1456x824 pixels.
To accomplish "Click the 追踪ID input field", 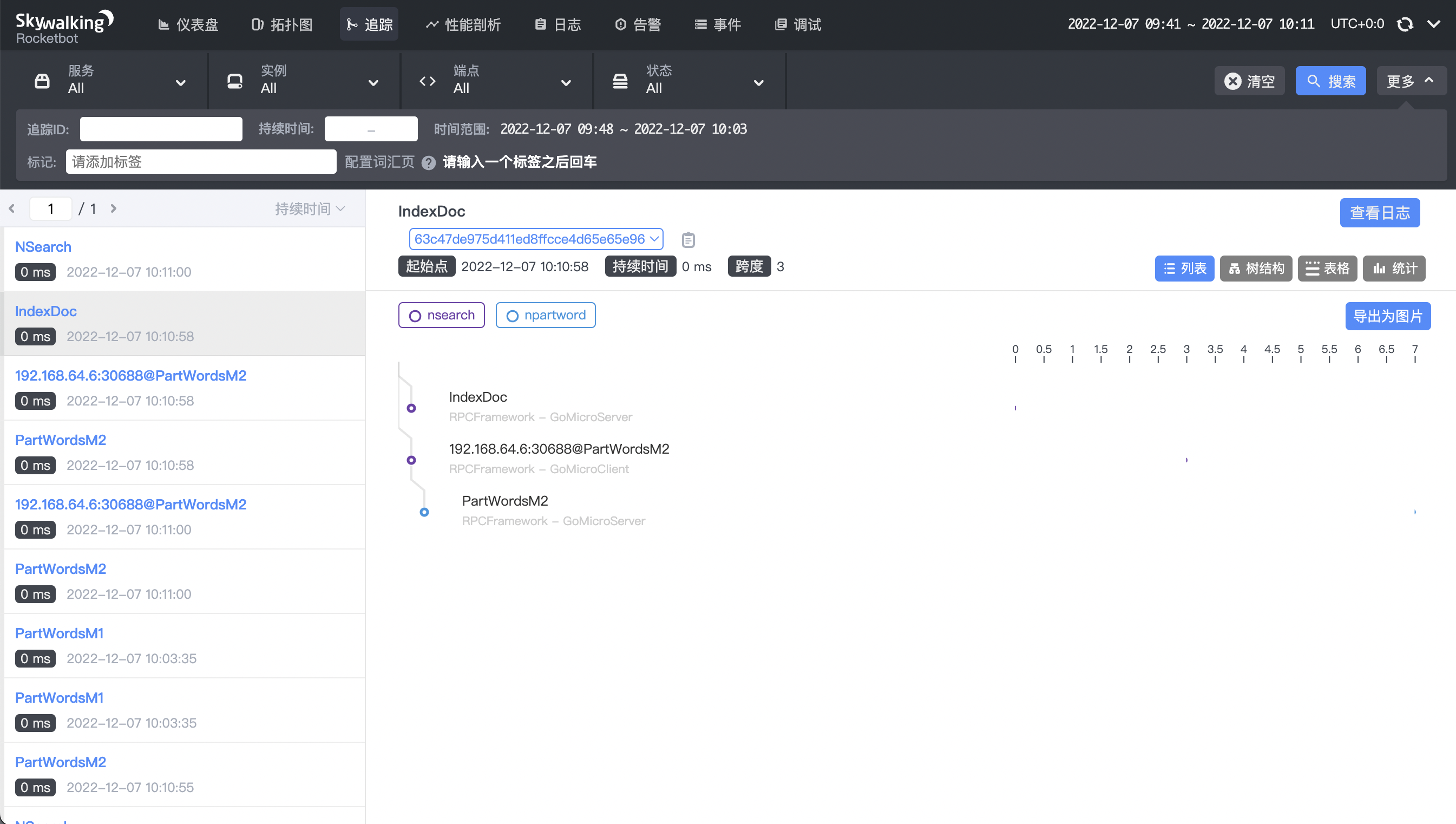I will [x=161, y=129].
